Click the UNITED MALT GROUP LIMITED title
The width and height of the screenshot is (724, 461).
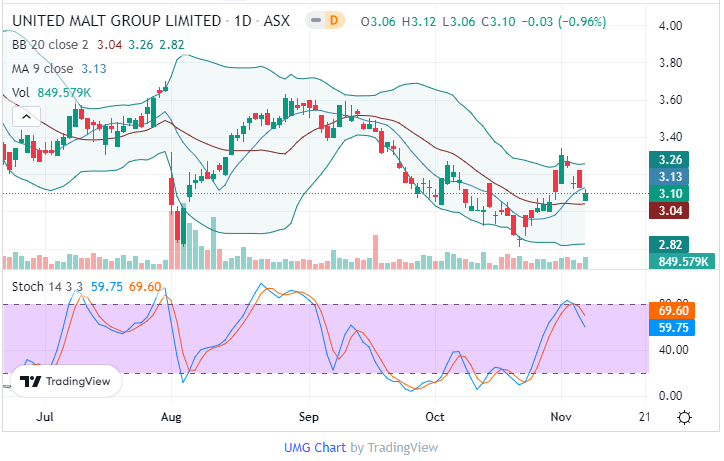(115, 20)
